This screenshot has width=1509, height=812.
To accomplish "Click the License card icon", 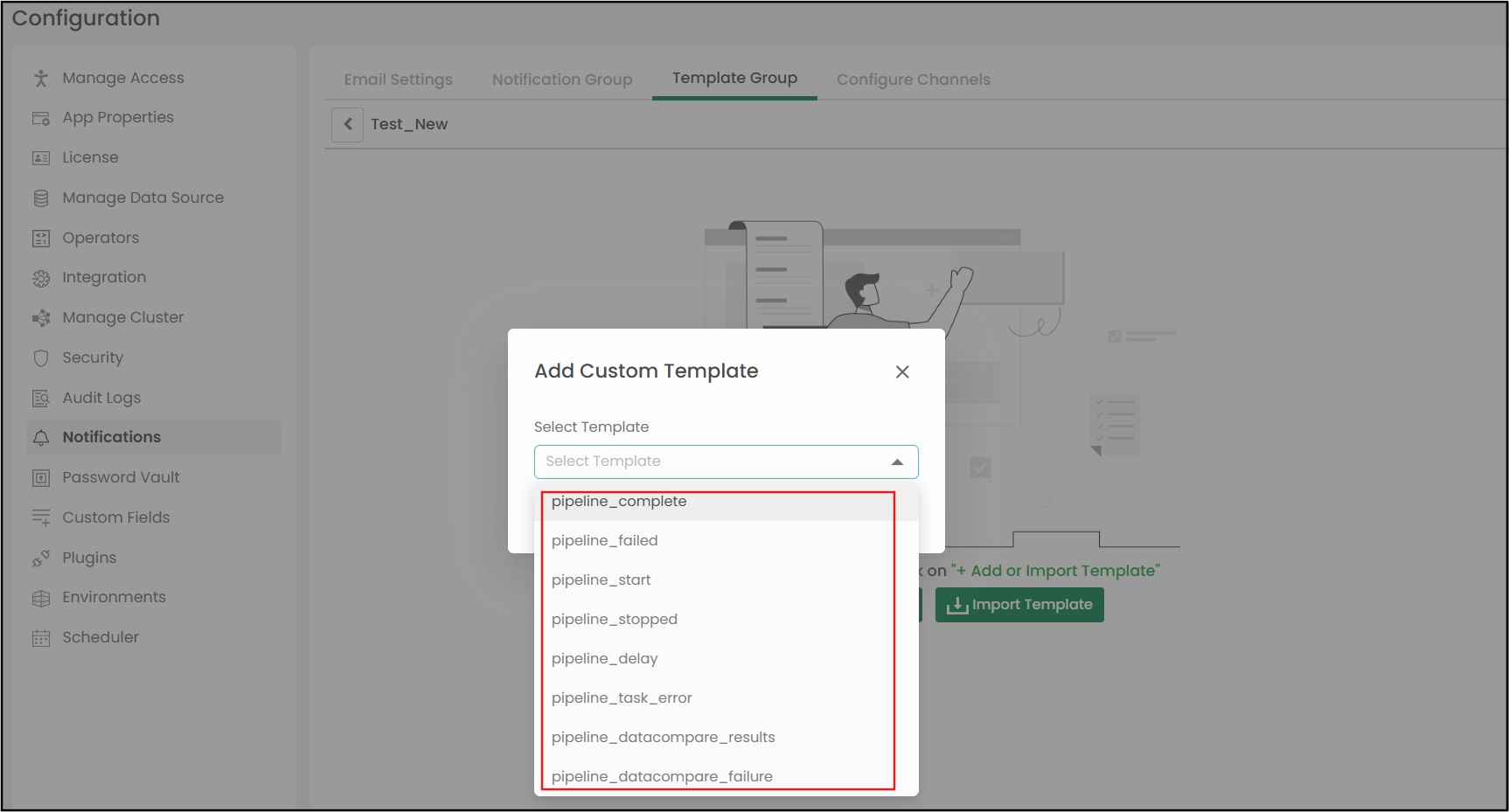I will click(x=41, y=158).
